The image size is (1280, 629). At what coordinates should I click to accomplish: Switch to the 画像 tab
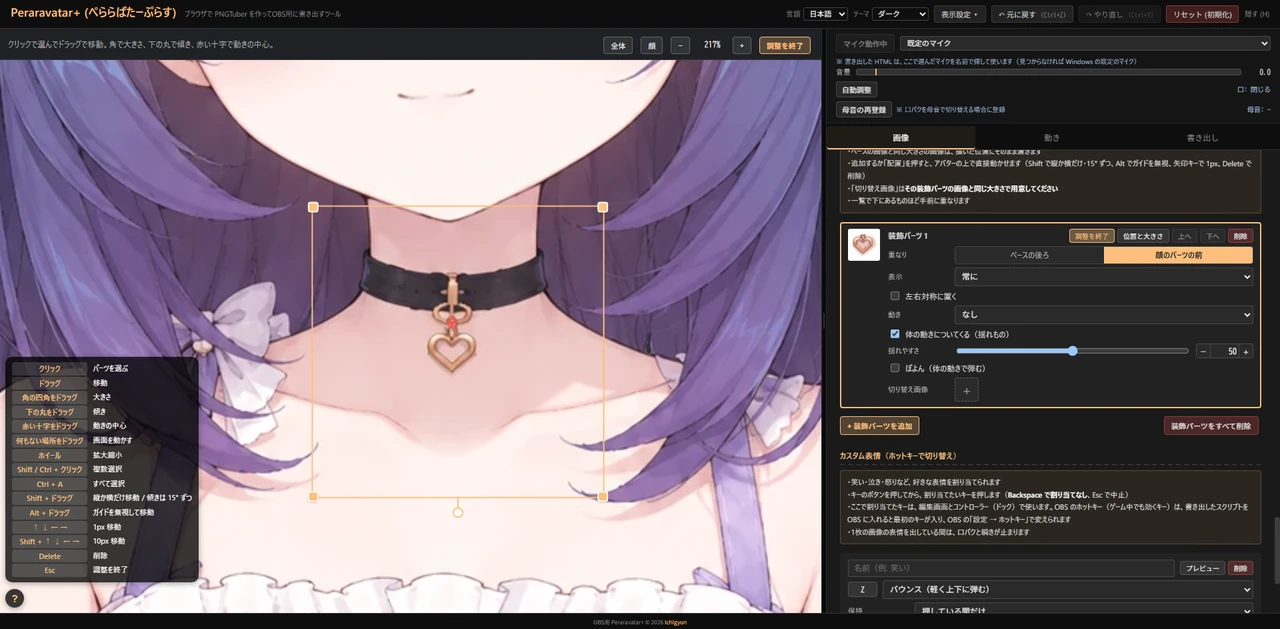(x=901, y=137)
